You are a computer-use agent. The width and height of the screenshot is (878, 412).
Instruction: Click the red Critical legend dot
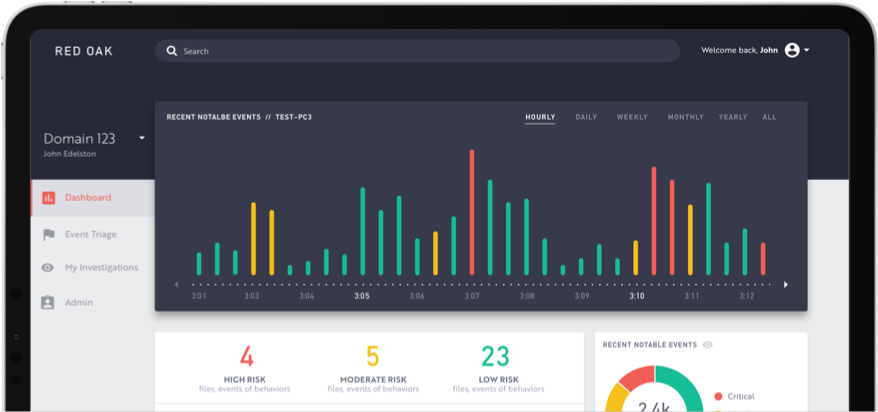pos(718,397)
